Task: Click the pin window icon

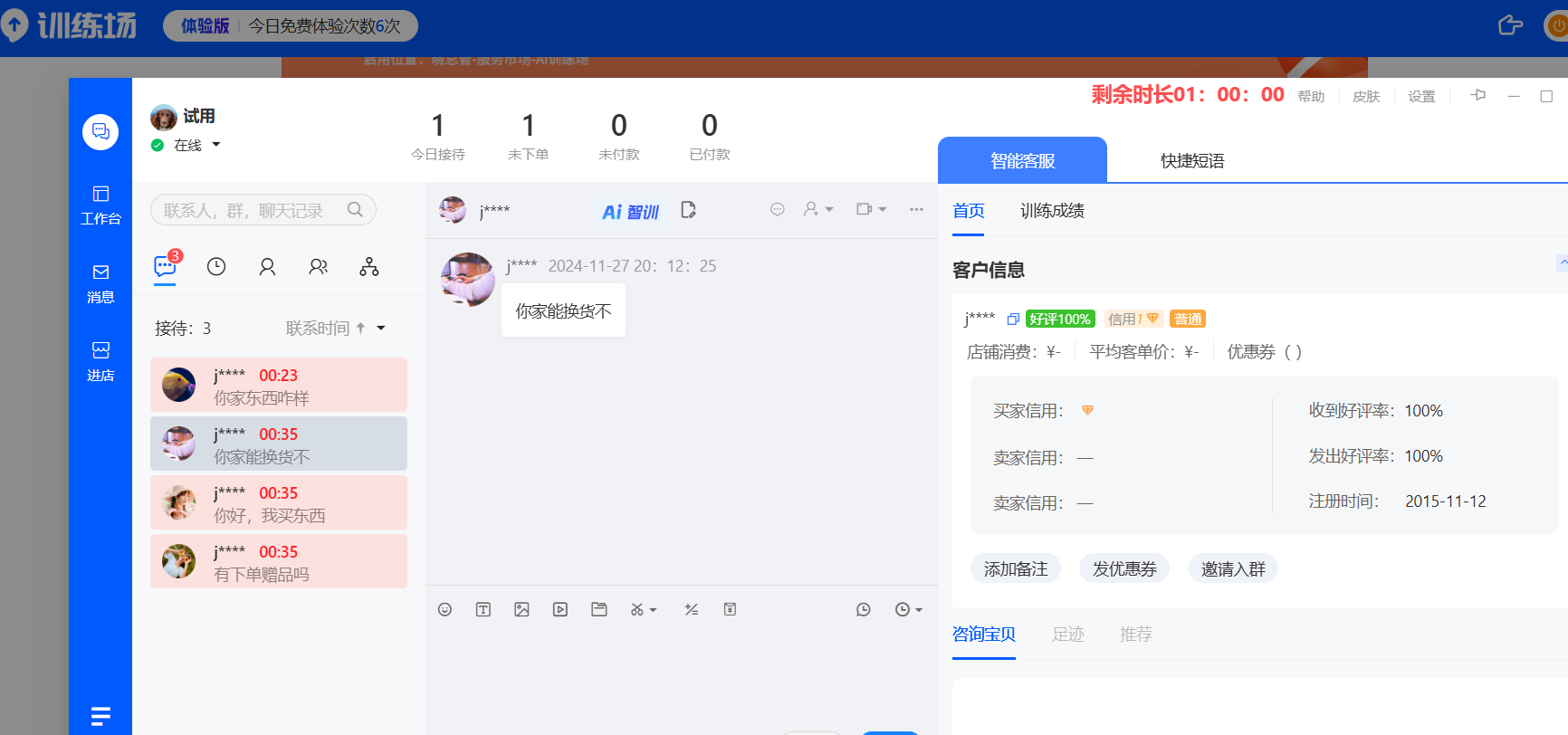Action: [1478, 95]
